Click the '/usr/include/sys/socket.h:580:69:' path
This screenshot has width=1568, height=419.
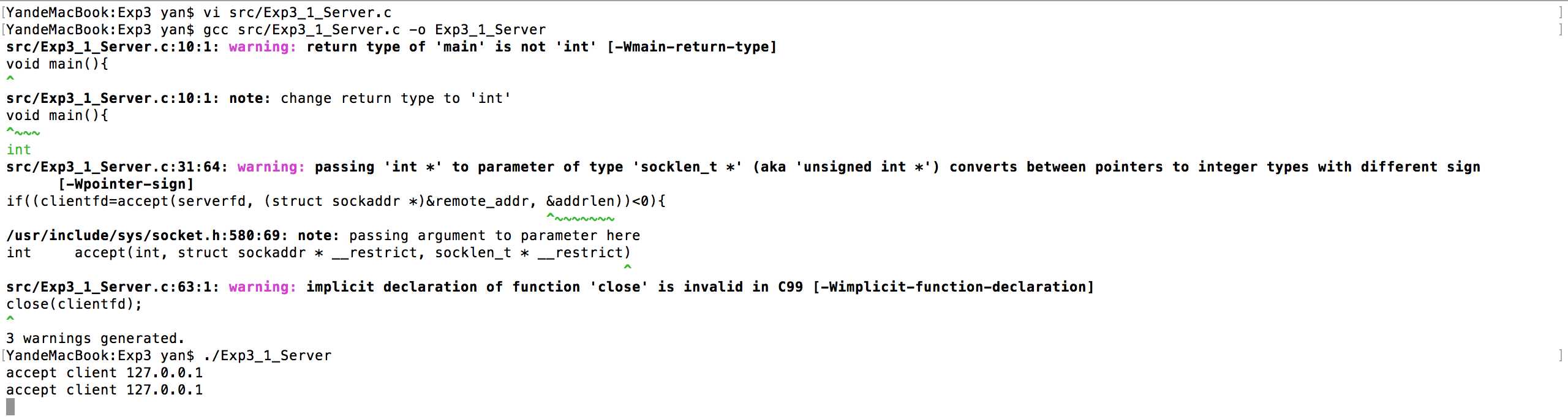click(x=147, y=235)
